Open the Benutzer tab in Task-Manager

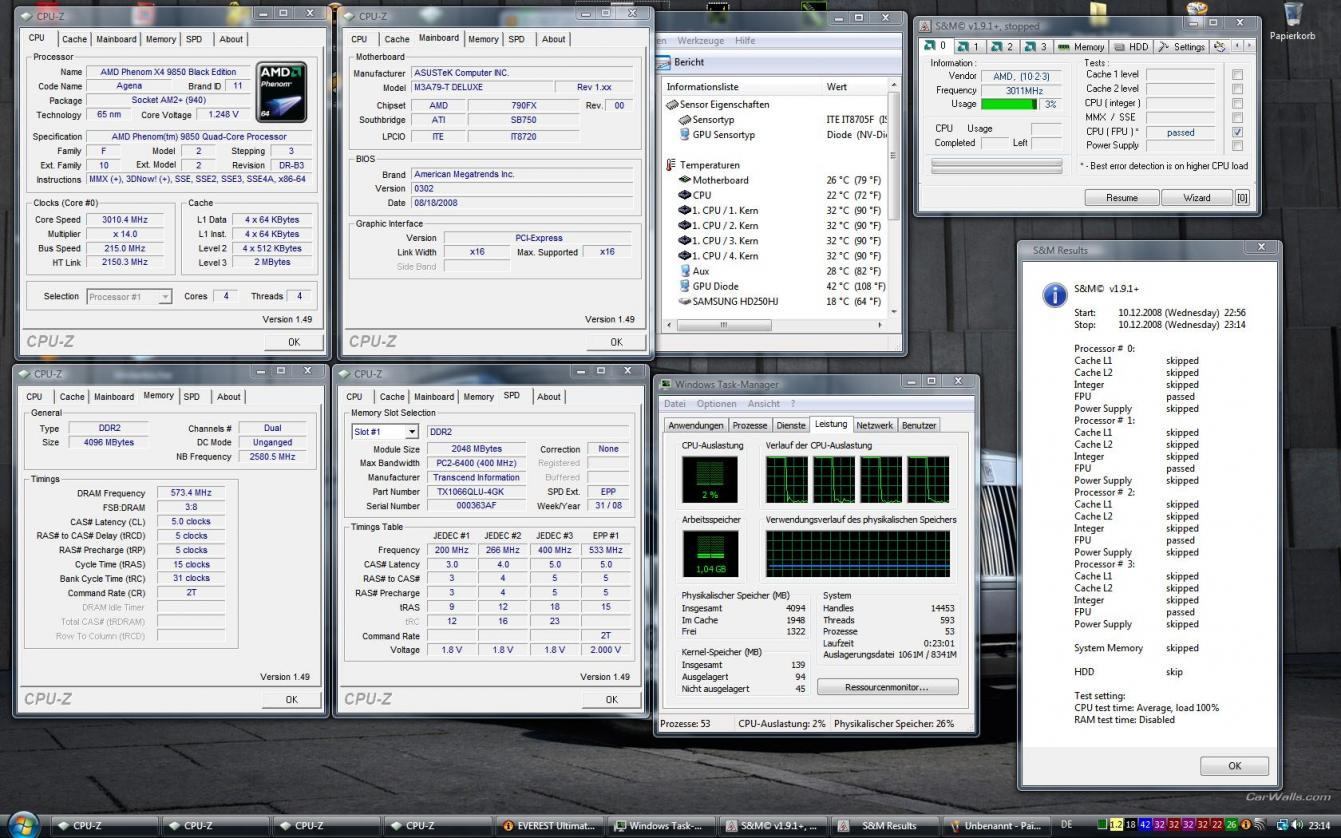pyautogui.click(x=919, y=425)
